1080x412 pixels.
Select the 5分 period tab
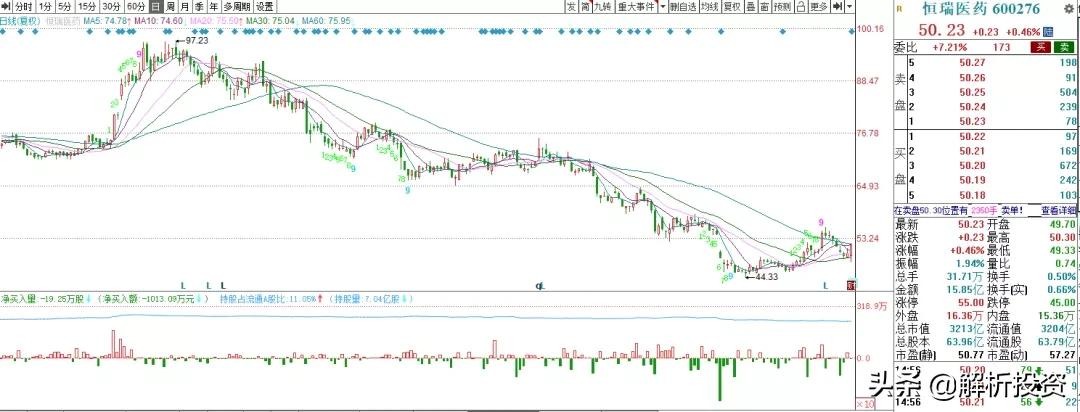coord(65,6)
